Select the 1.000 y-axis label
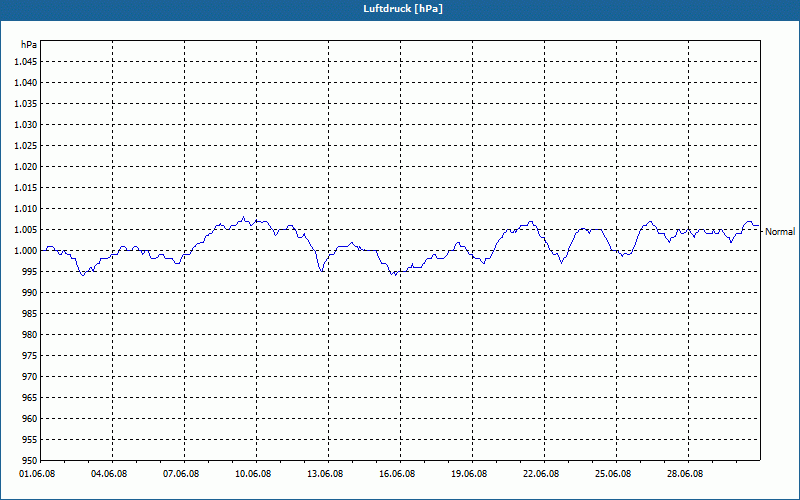The height and width of the screenshot is (500, 800). click(26, 251)
